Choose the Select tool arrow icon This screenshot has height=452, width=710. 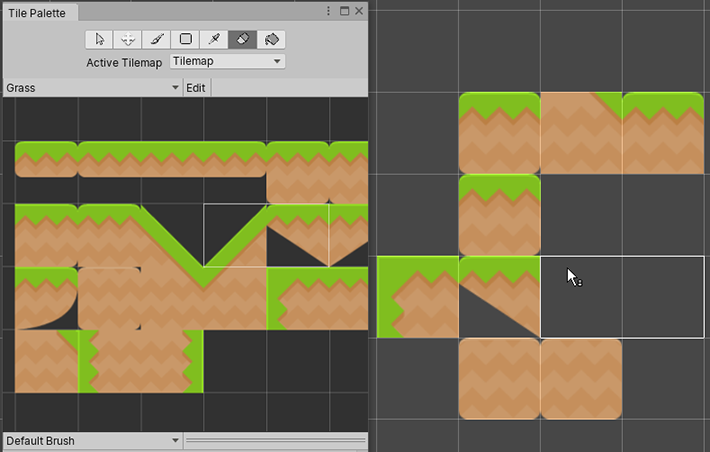click(x=99, y=39)
